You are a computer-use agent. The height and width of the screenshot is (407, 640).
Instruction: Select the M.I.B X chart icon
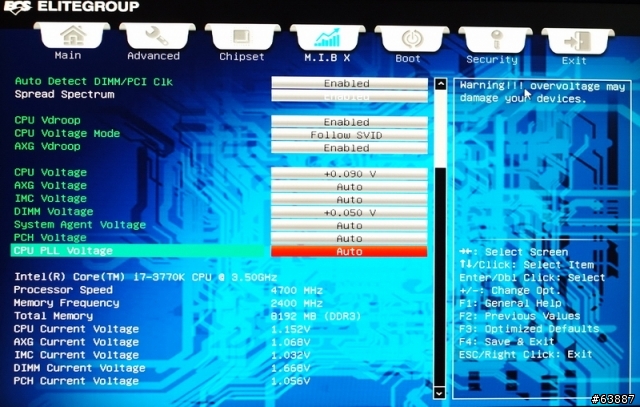(x=327, y=38)
